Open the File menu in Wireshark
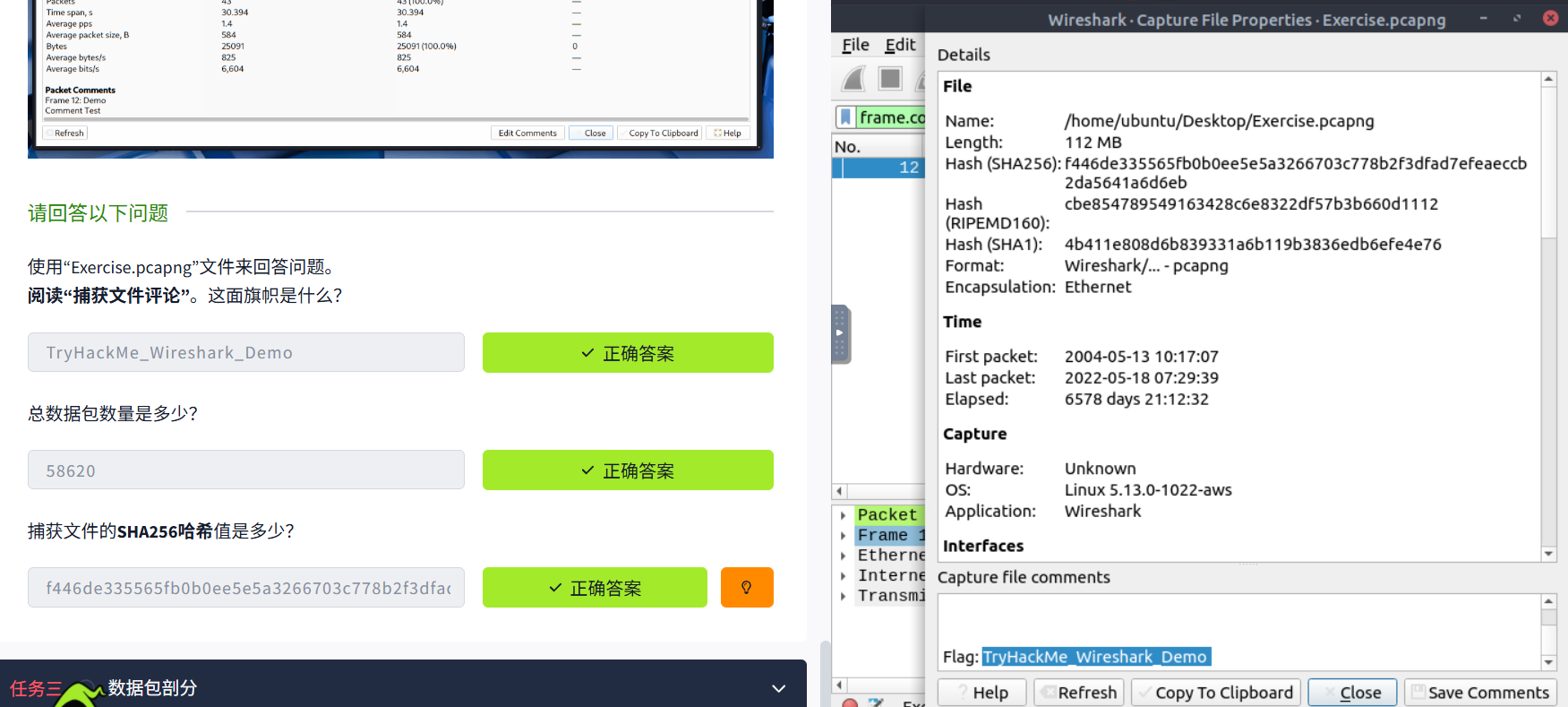 [x=855, y=45]
